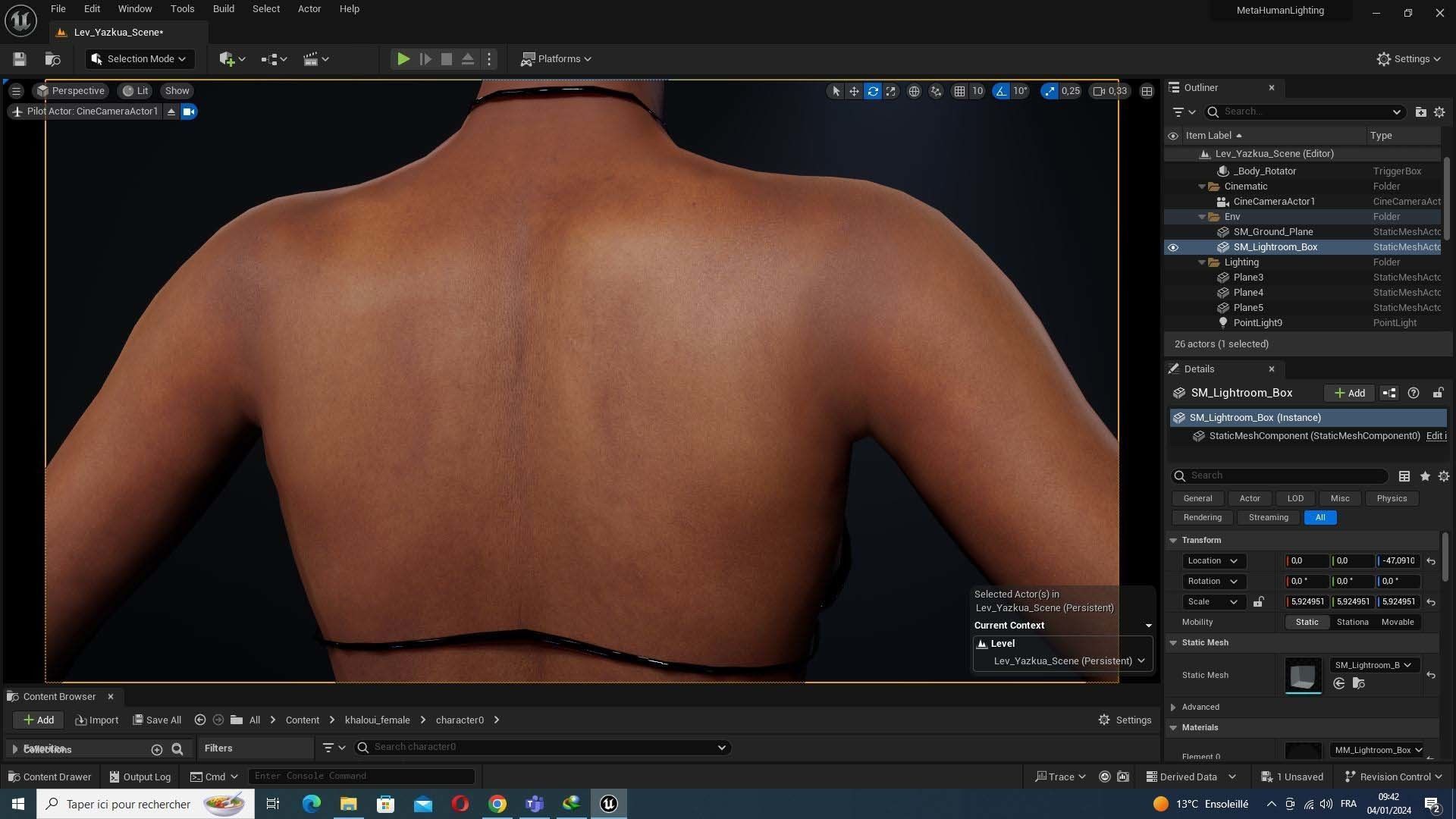Expand the Advanced section in Details
The image size is (1456, 819).
[1173, 707]
